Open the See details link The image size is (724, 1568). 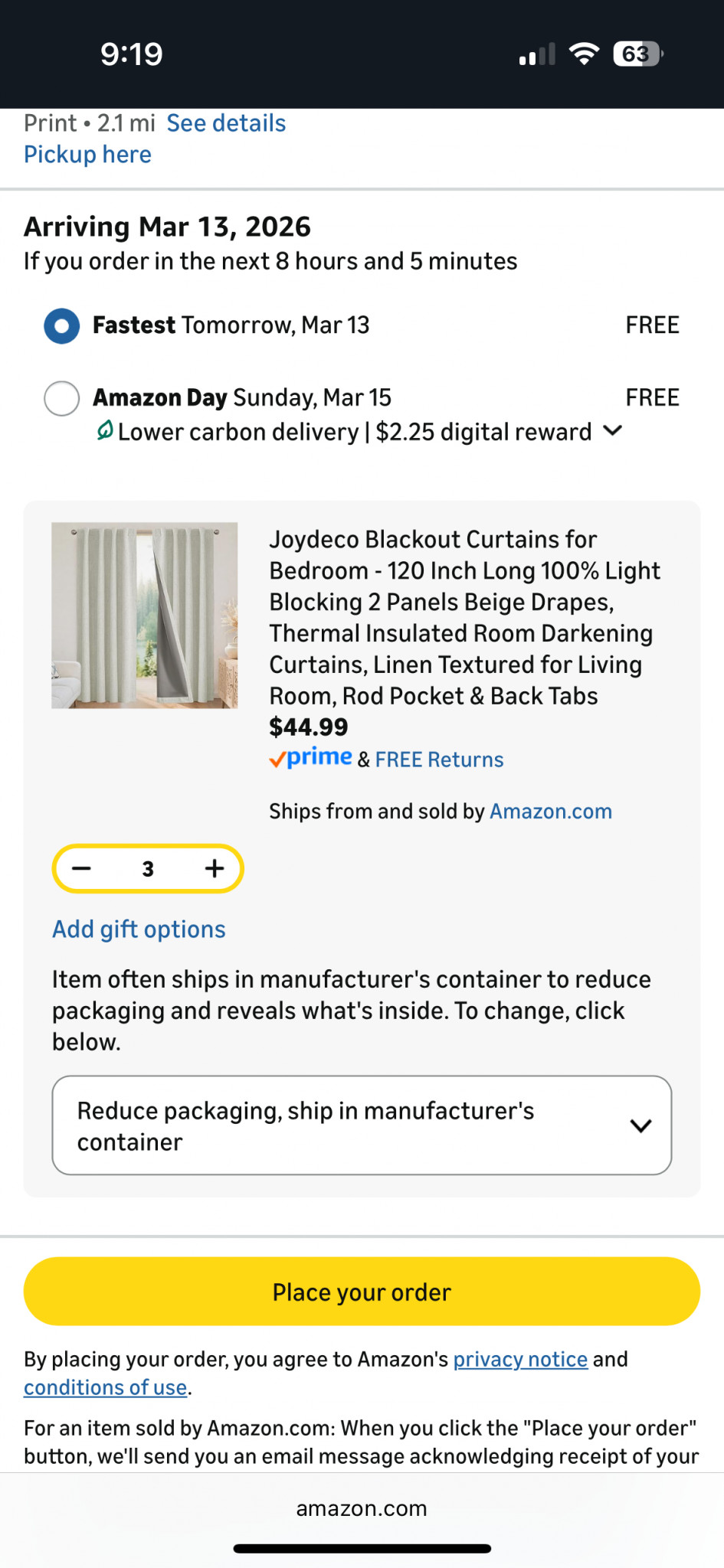226,123
